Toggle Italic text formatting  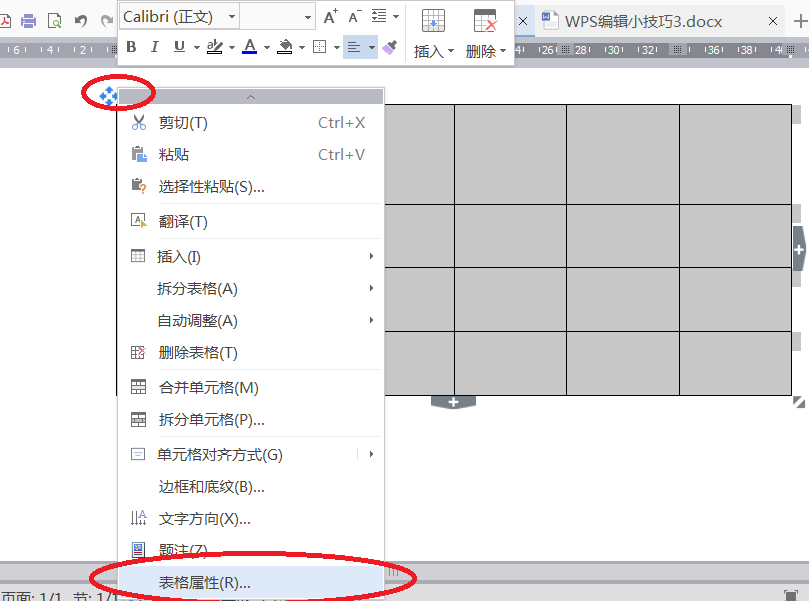pos(154,47)
